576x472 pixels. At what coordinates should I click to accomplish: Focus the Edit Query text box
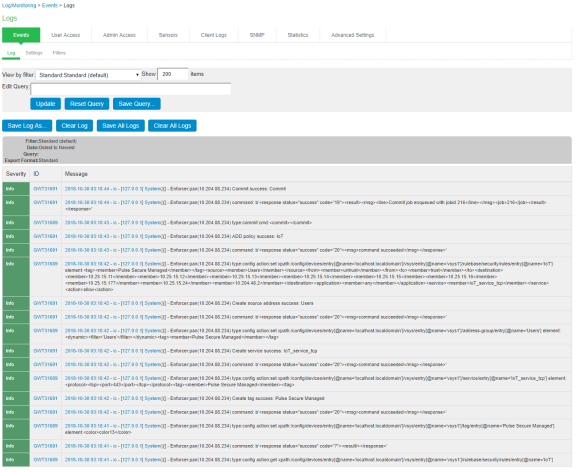131,89
